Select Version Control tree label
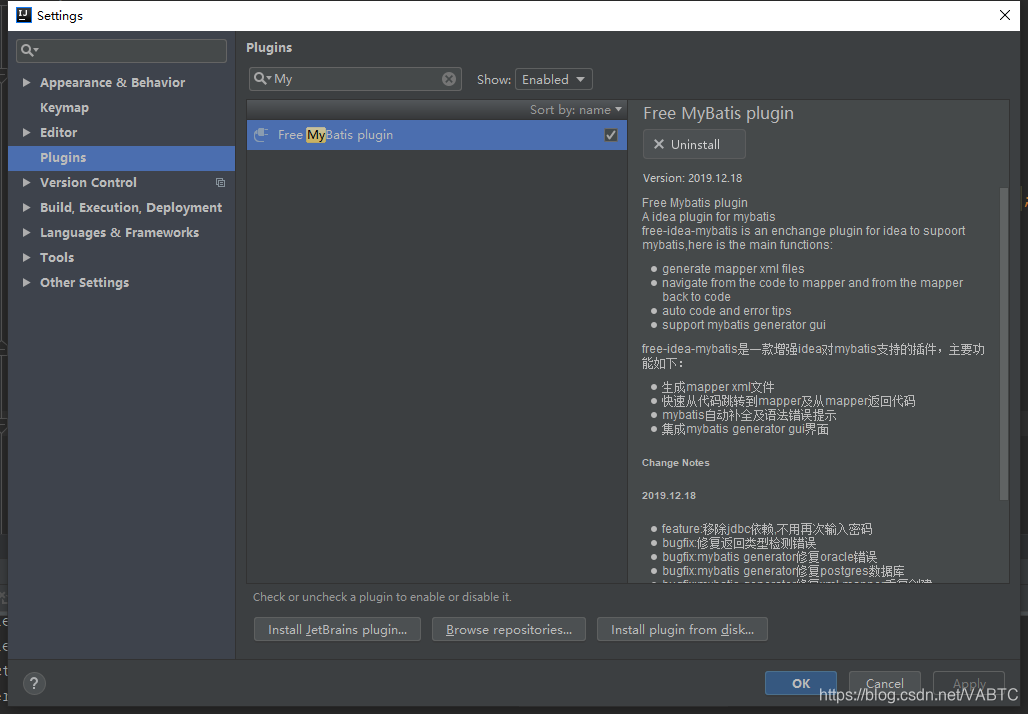Viewport: 1028px width, 714px height. [88, 182]
